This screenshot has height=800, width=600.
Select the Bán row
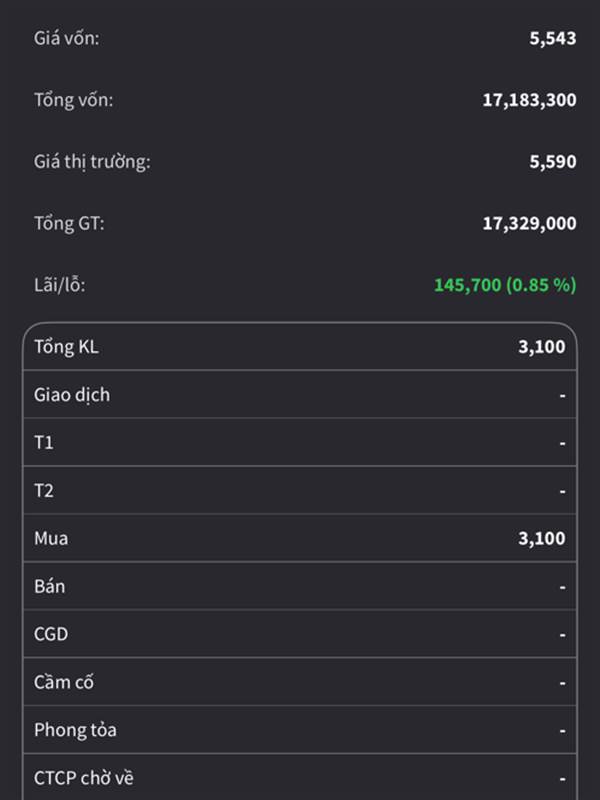point(300,587)
